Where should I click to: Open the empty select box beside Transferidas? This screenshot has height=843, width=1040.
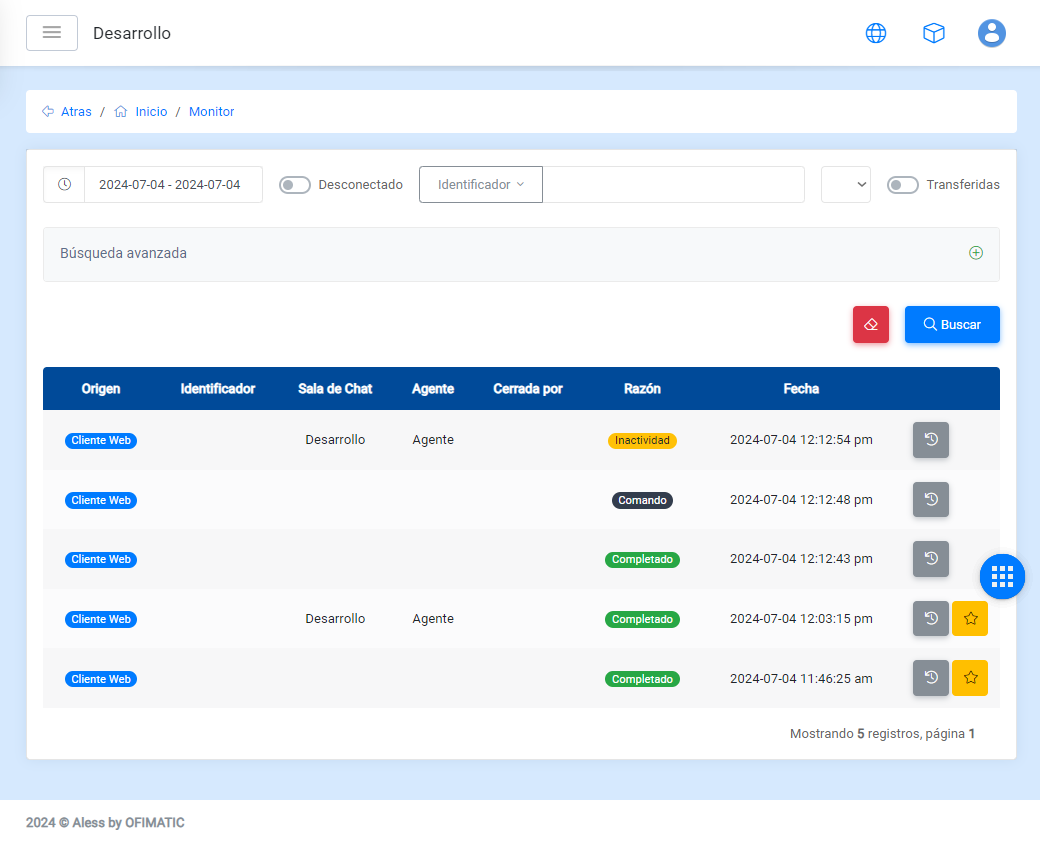(845, 185)
